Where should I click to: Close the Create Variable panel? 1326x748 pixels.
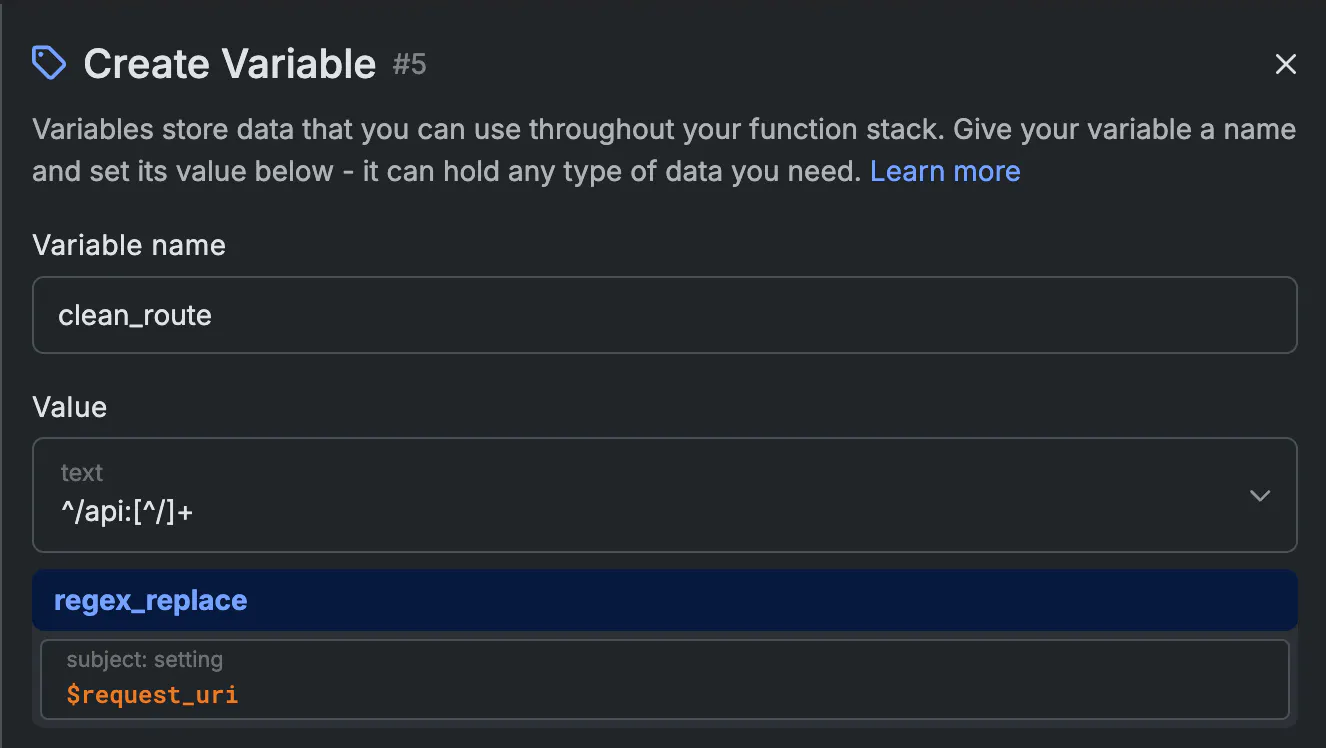pyautogui.click(x=1285, y=65)
